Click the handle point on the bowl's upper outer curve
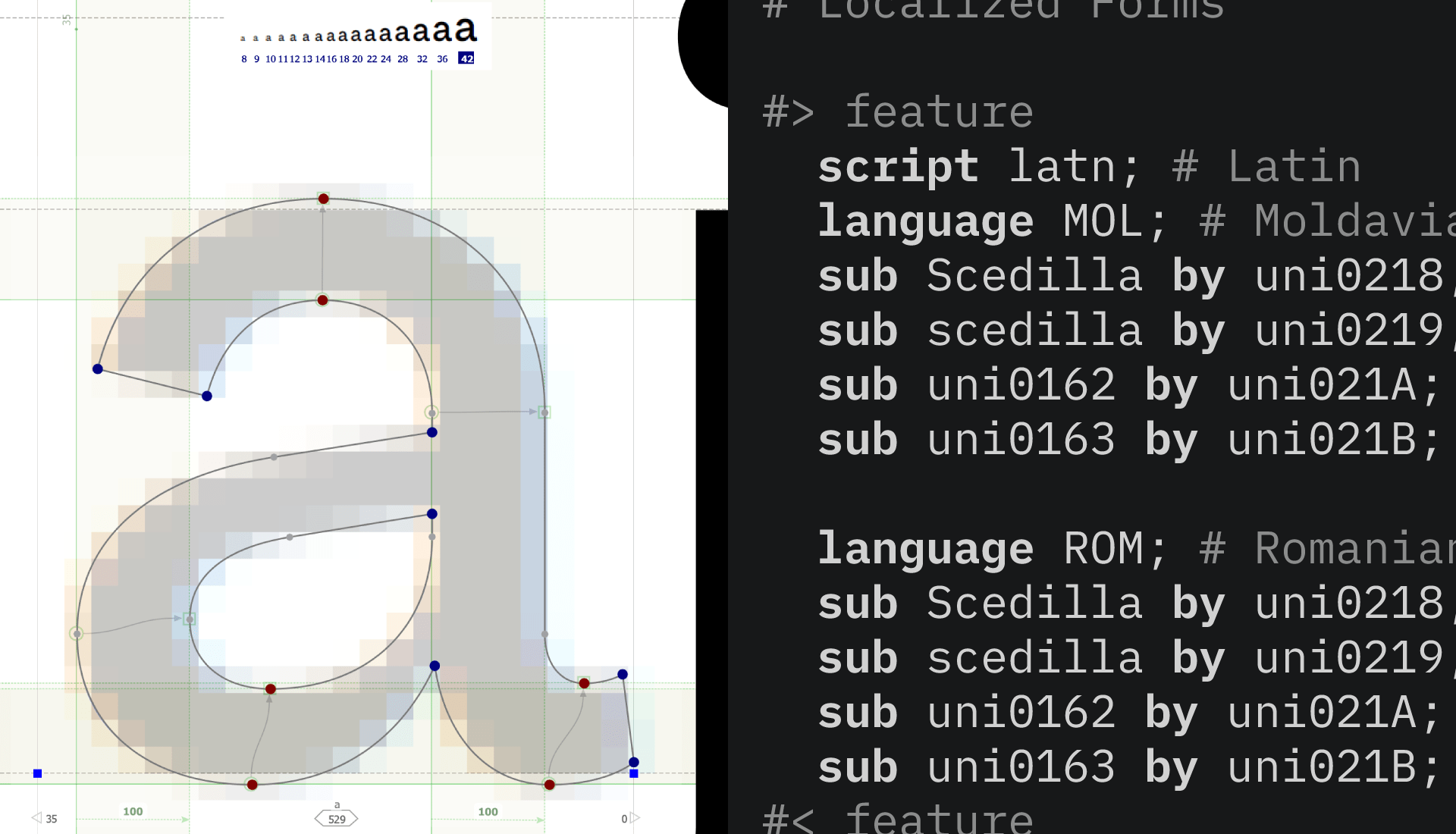 (274, 457)
